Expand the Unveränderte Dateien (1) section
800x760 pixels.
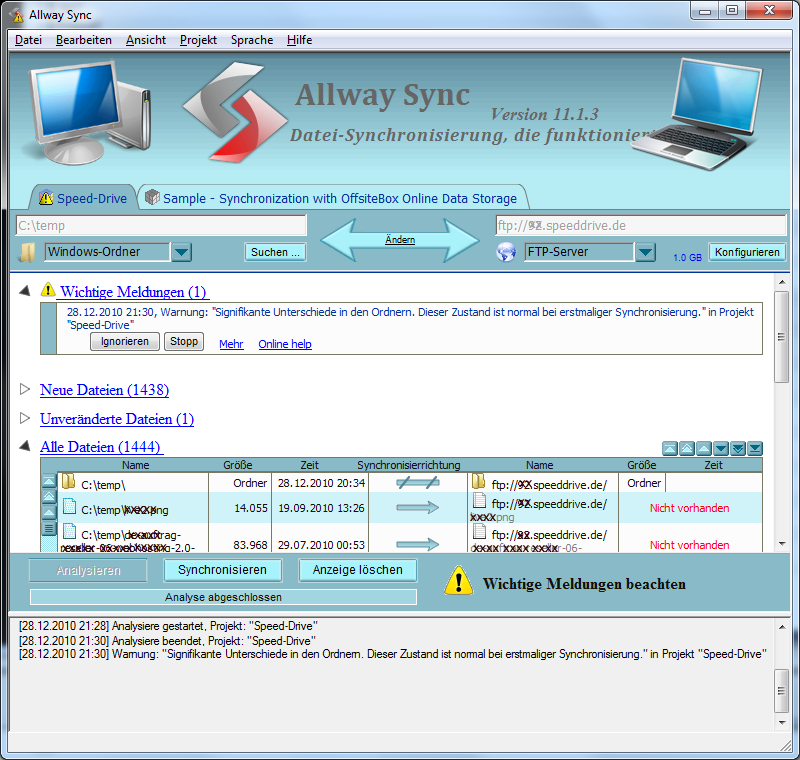26,418
